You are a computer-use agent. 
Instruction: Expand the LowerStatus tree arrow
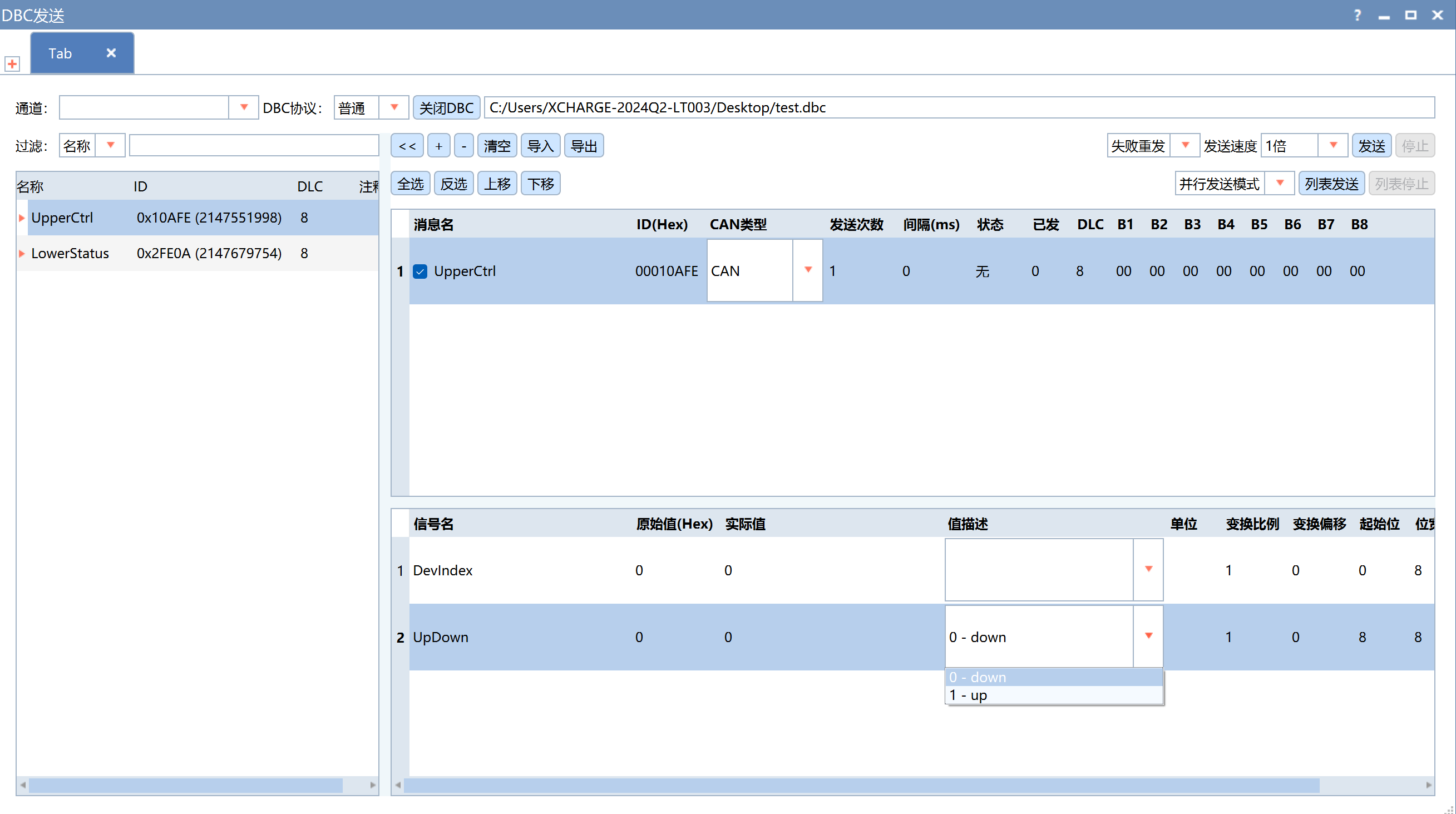pyautogui.click(x=22, y=253)
